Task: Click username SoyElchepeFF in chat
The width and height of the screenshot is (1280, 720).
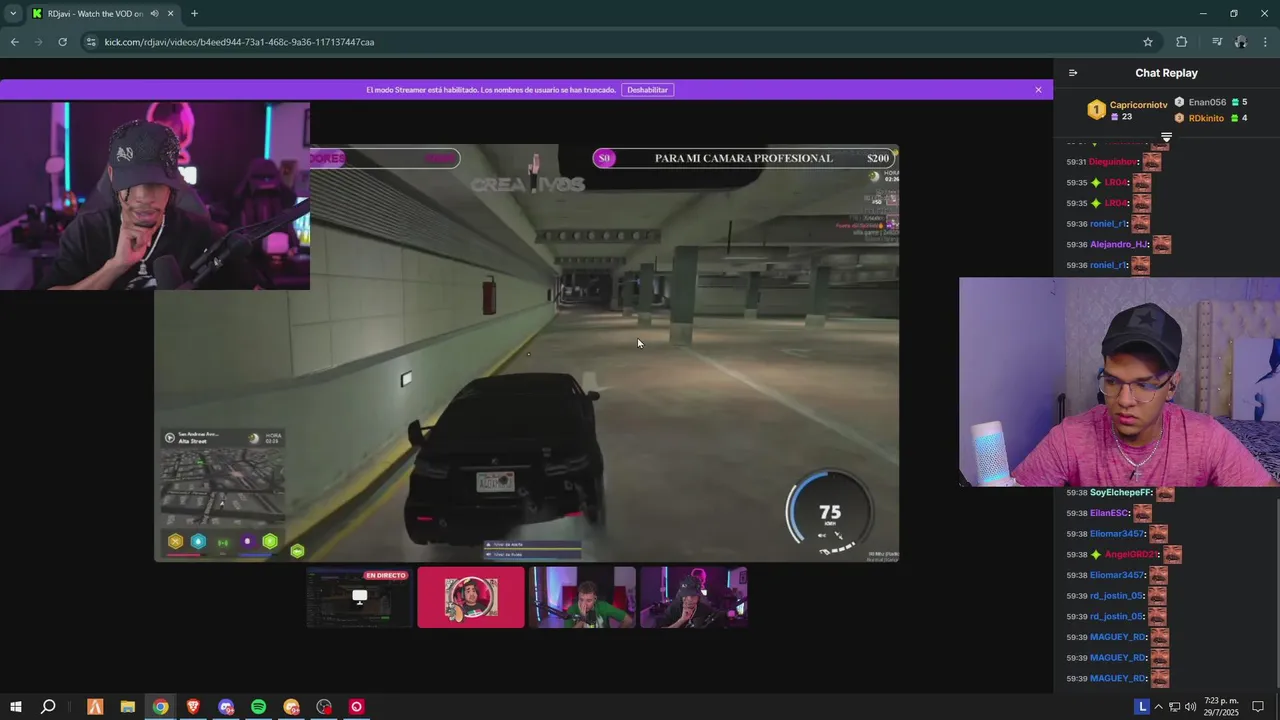Action: click(x=1121, y=492)
